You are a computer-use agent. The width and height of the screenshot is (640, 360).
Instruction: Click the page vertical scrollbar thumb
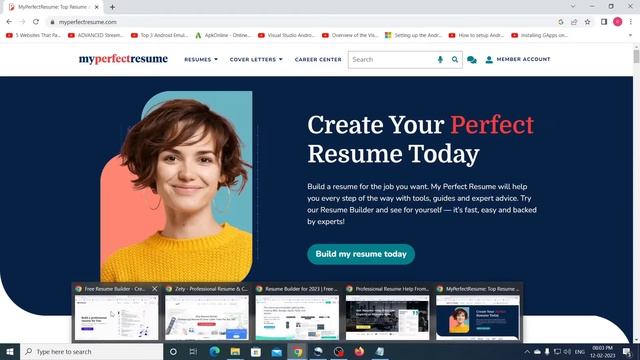pyautogui.click(x=636, y=57)
